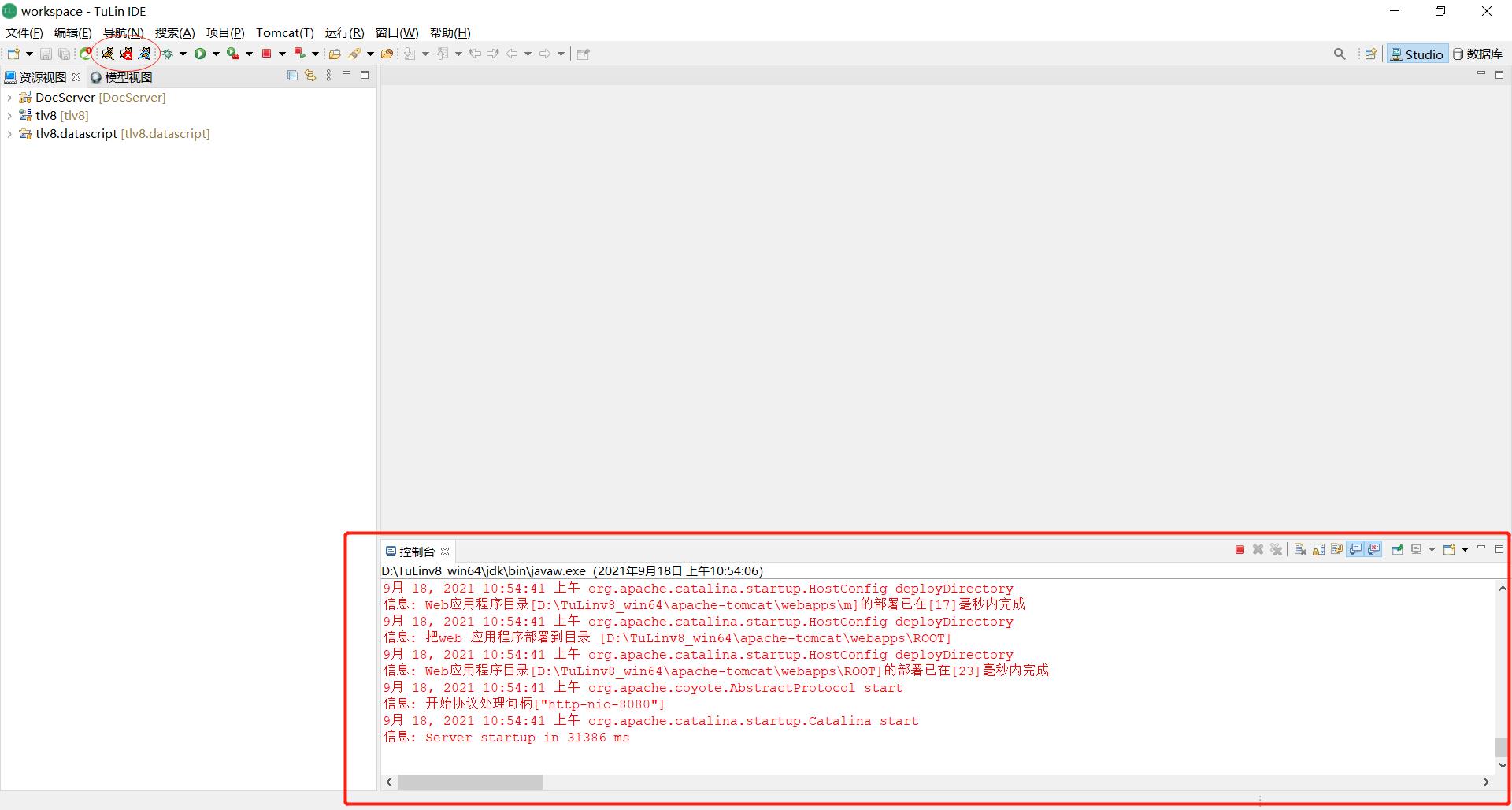Click the red stop square in main toolbar
The image size is (1512, 810).
coord(266,54)
